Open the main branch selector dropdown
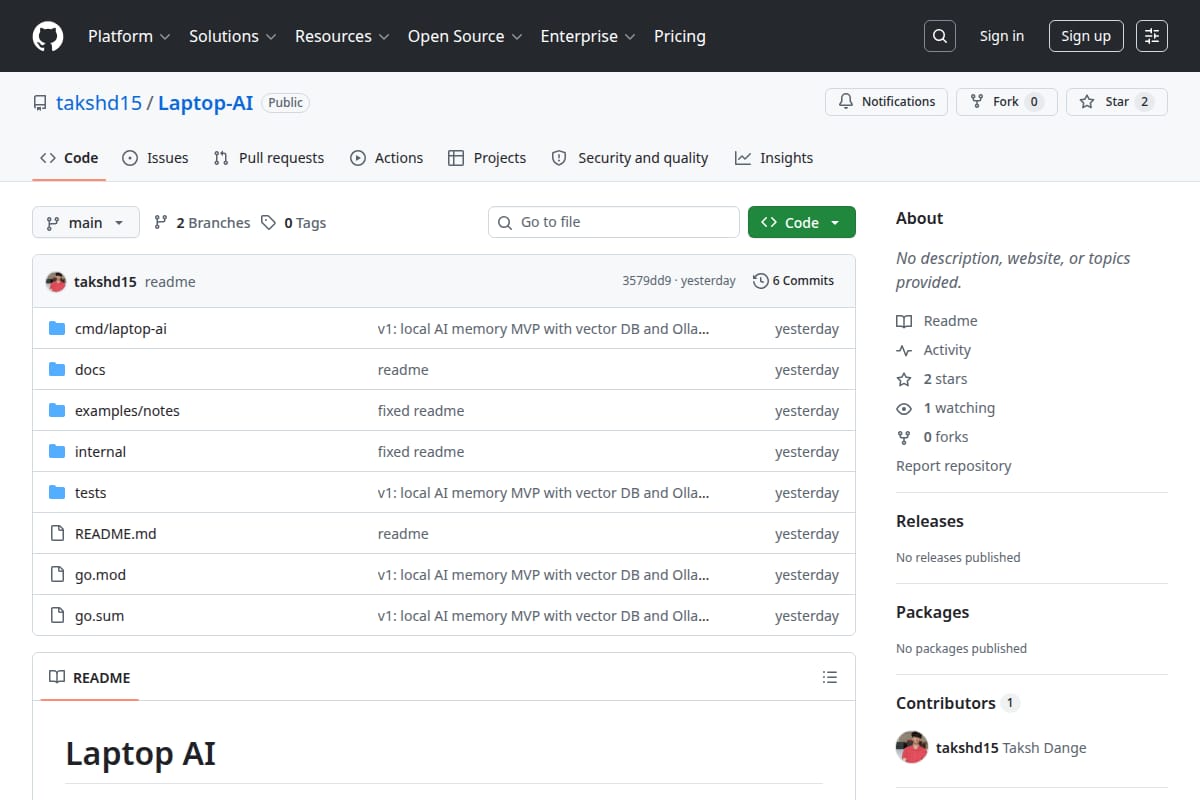Screen dimensions: 1200x800 click(85, 222)
